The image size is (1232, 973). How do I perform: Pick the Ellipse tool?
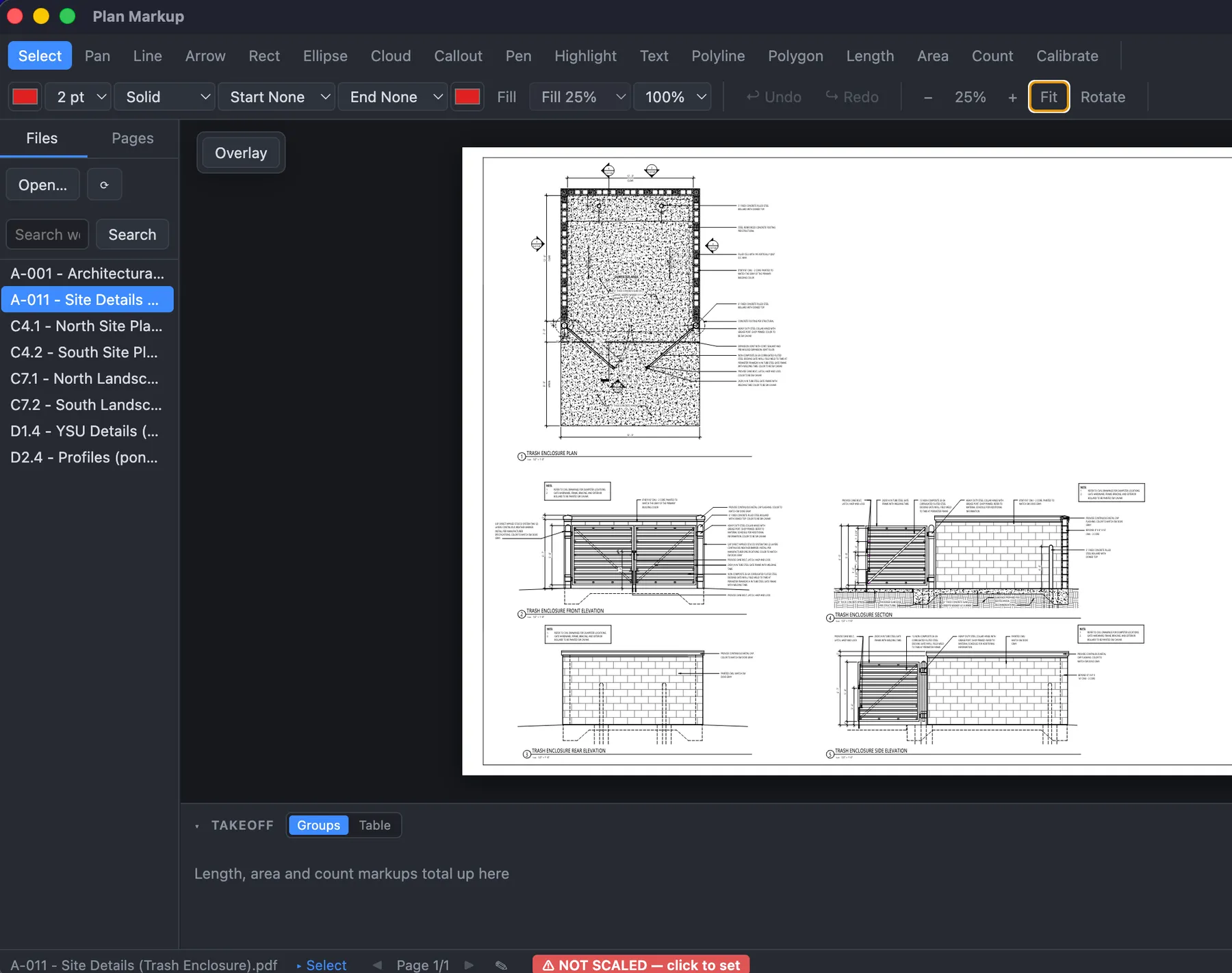pyautogui.click(x=325, y=56)
